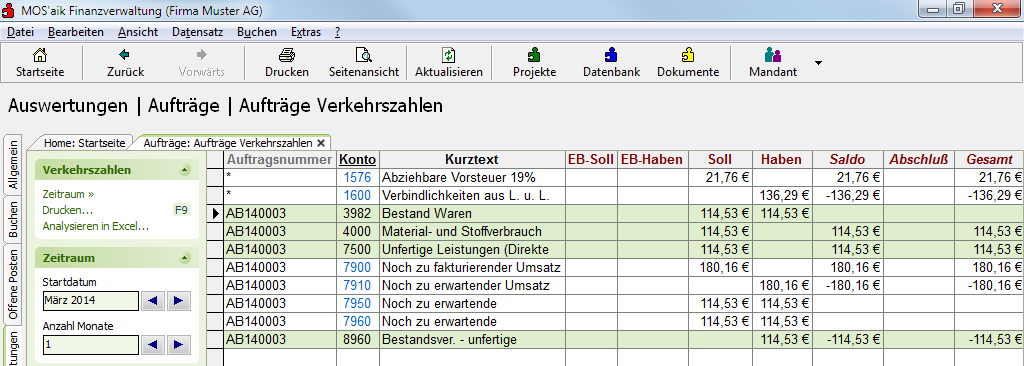Click the Zurück green arrow icon

[x=124, y=55]
